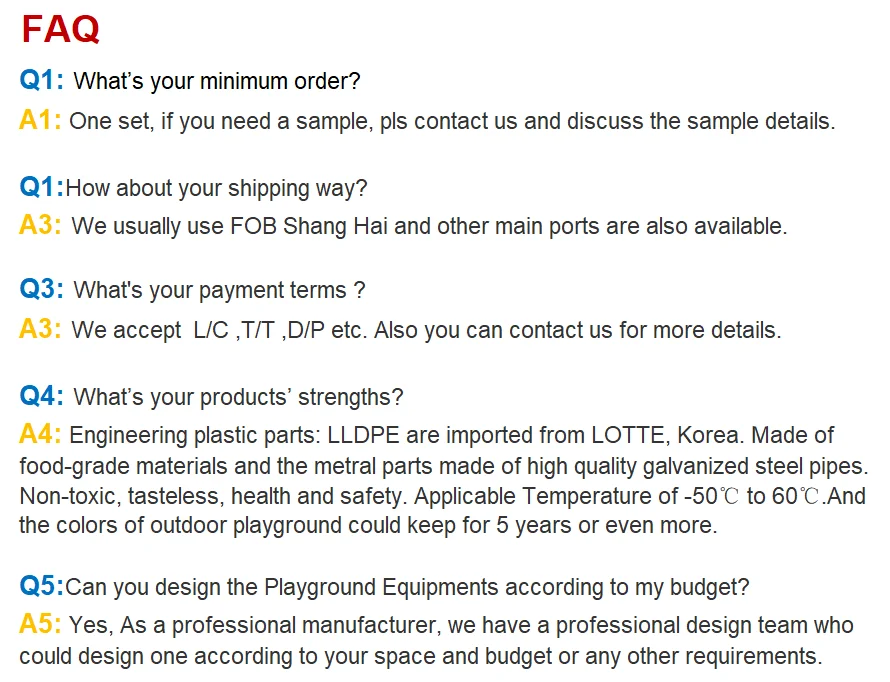
Task: Click 'How about your shipping way?' text
Action: [x=217, y=188]
